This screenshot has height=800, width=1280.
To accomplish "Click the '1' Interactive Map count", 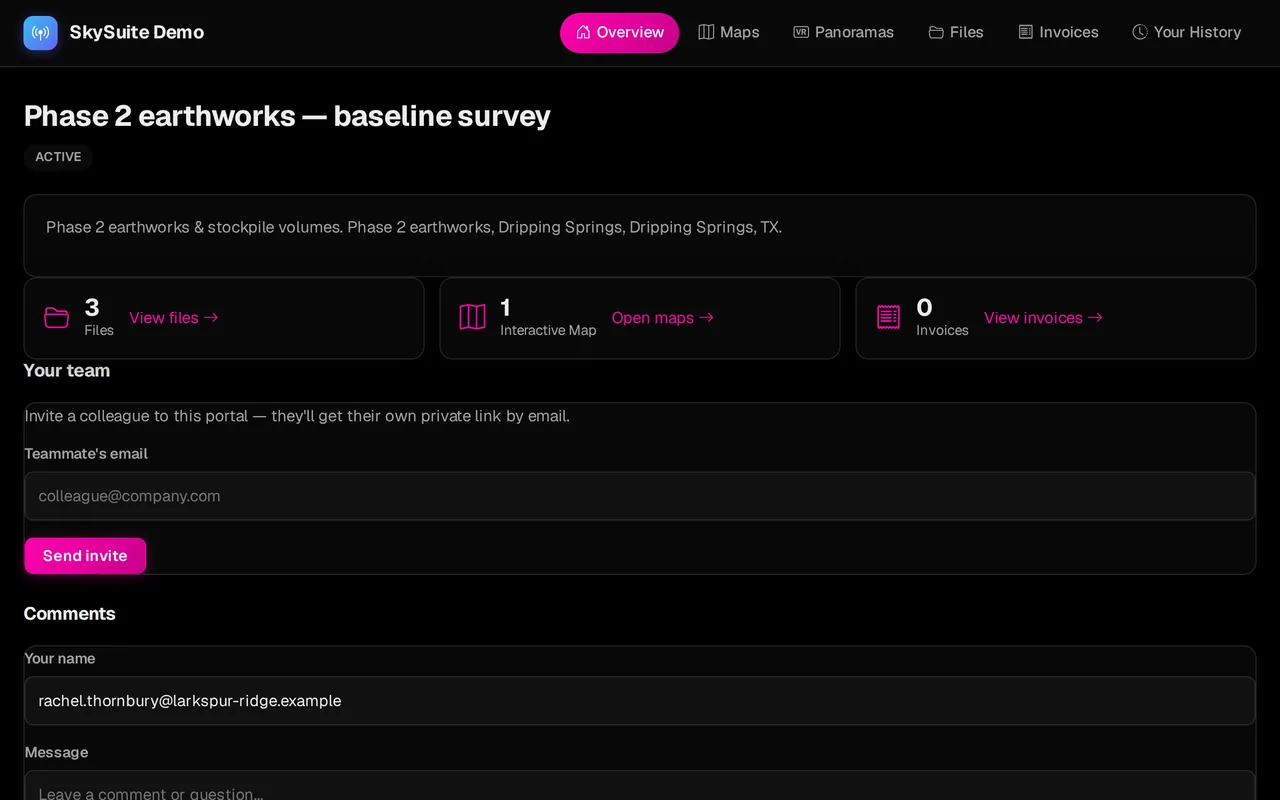I will [506, 307].
